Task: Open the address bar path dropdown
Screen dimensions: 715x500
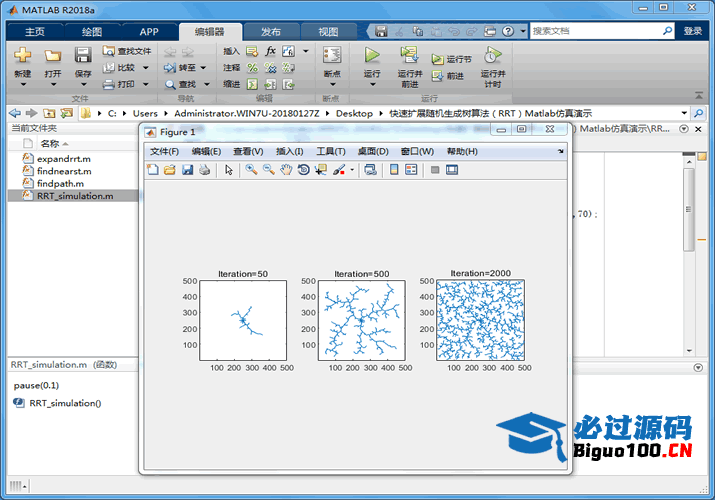Action: (684, 113)
